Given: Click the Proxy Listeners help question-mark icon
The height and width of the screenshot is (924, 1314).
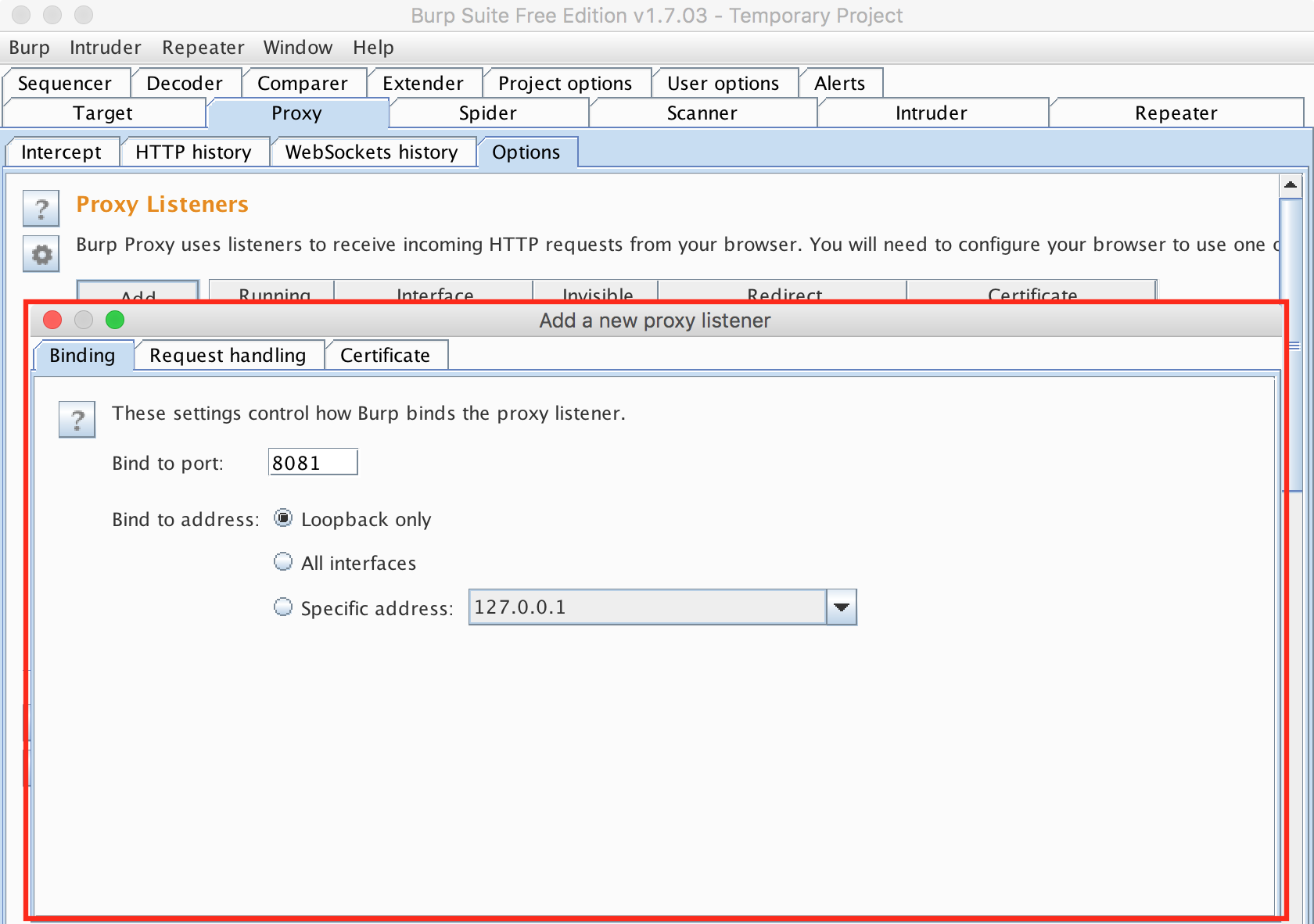Looking at the screenshot, I should pos(41,209).
